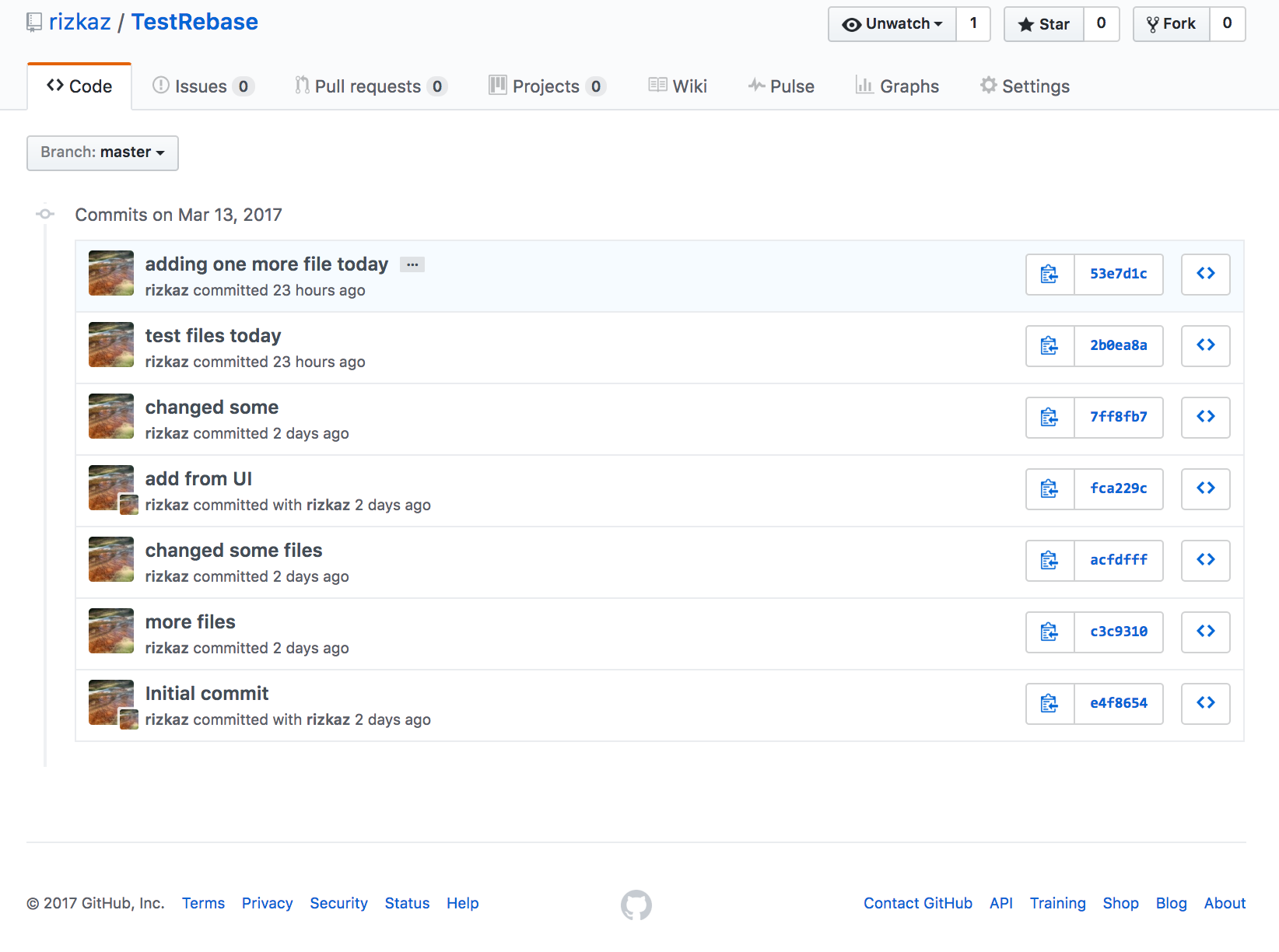The image size is (1279, 952).
Task: Copy SHA for commit 53e7d1c
Action: point(1049,275)
